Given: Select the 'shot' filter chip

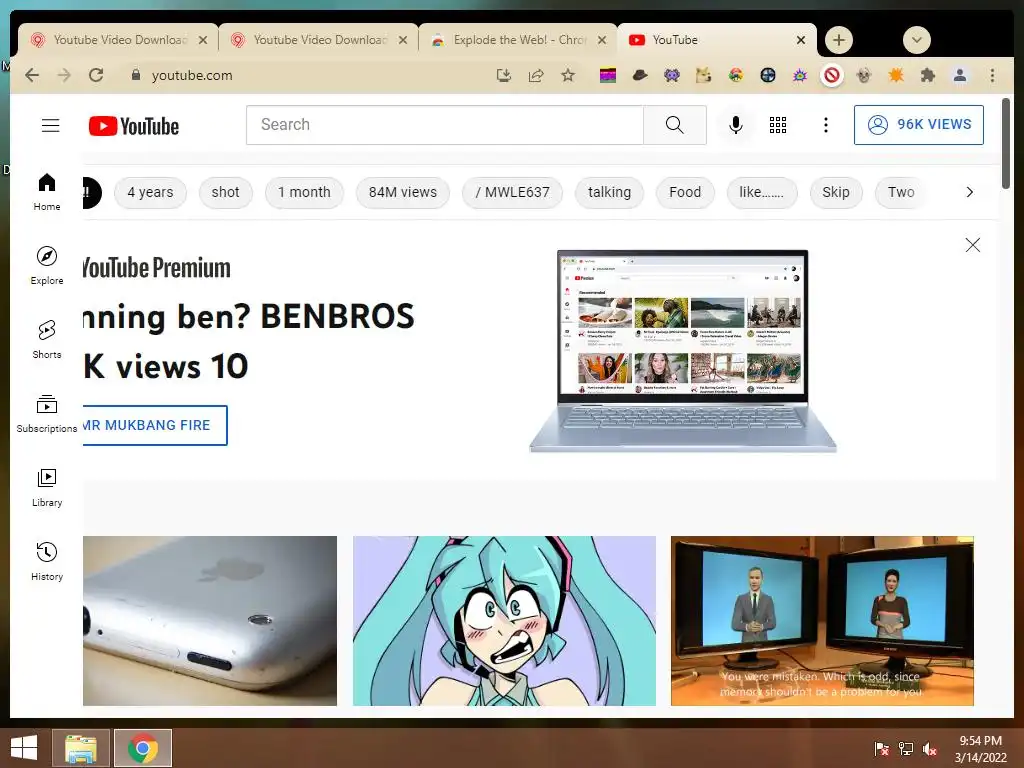Looking at the screenshot, I should click(x=225, y=192).
